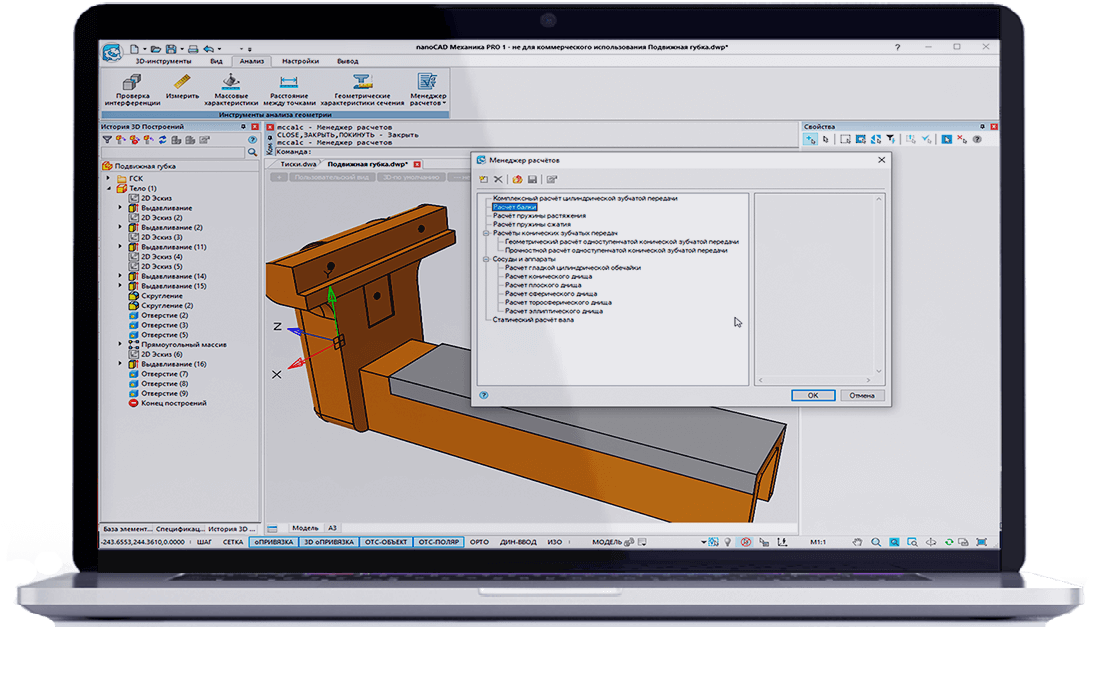Click Расстояние между точками tool

[290, 88]
